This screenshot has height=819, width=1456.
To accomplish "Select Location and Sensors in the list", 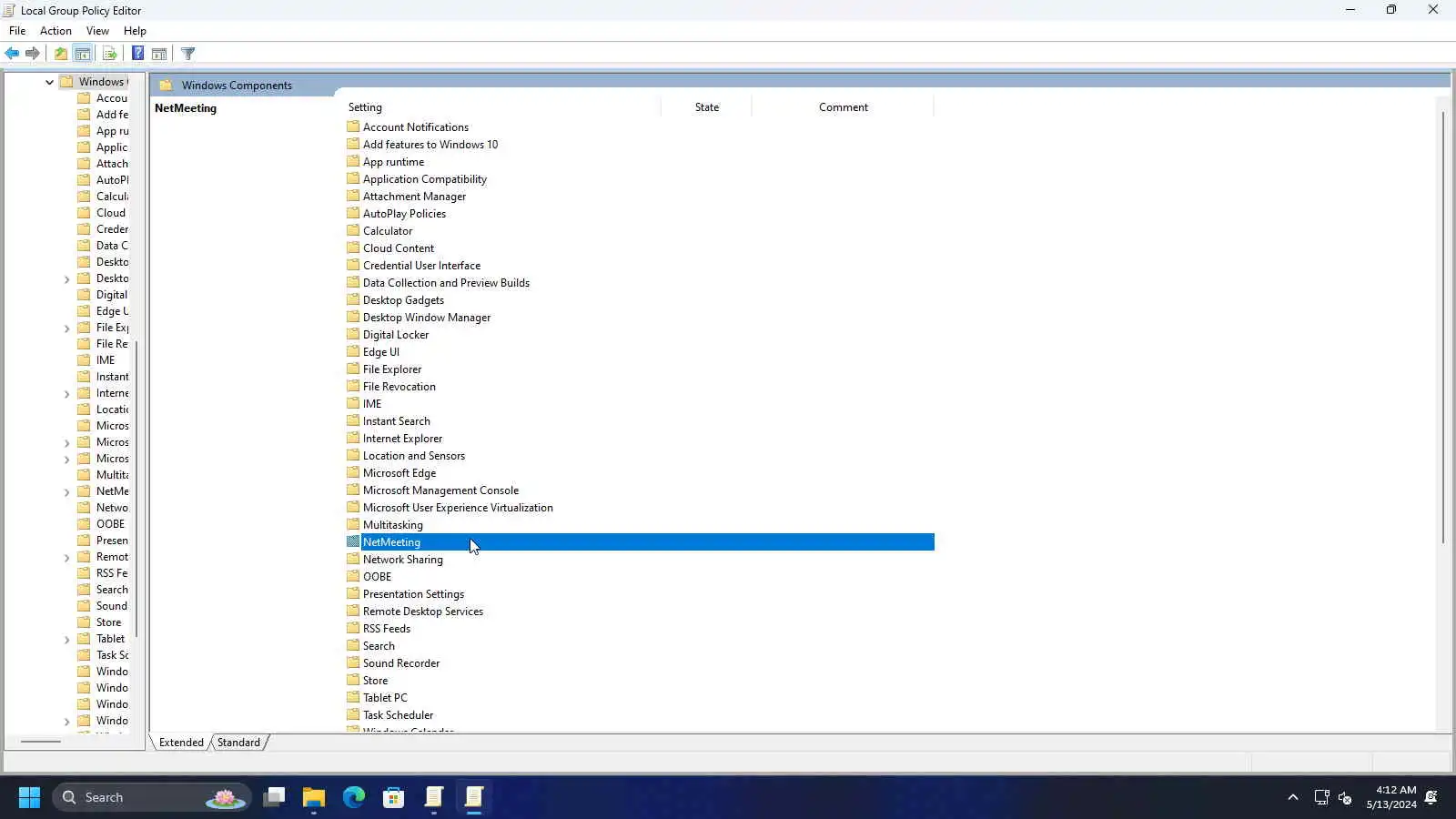I will (x=414, y=455).
